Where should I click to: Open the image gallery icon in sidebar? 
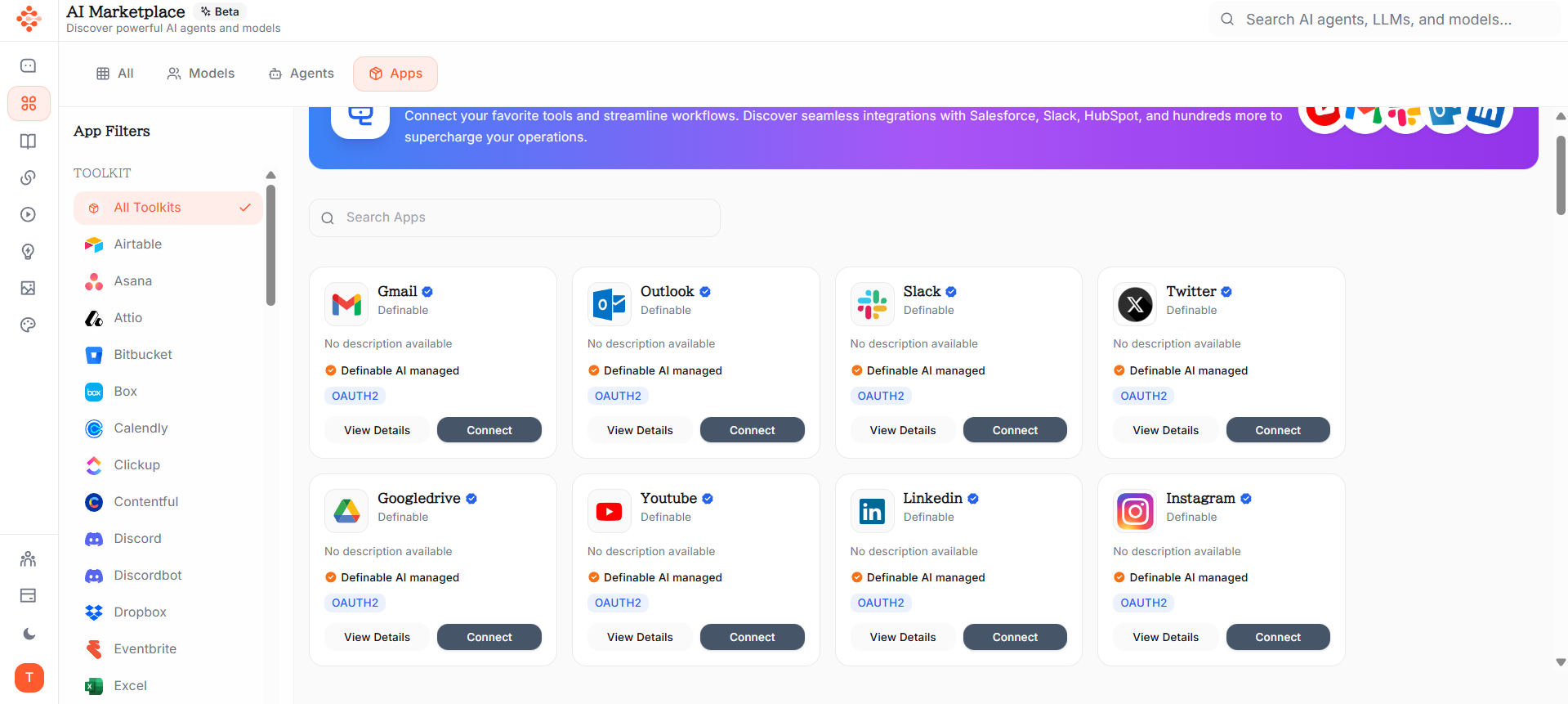29,288
